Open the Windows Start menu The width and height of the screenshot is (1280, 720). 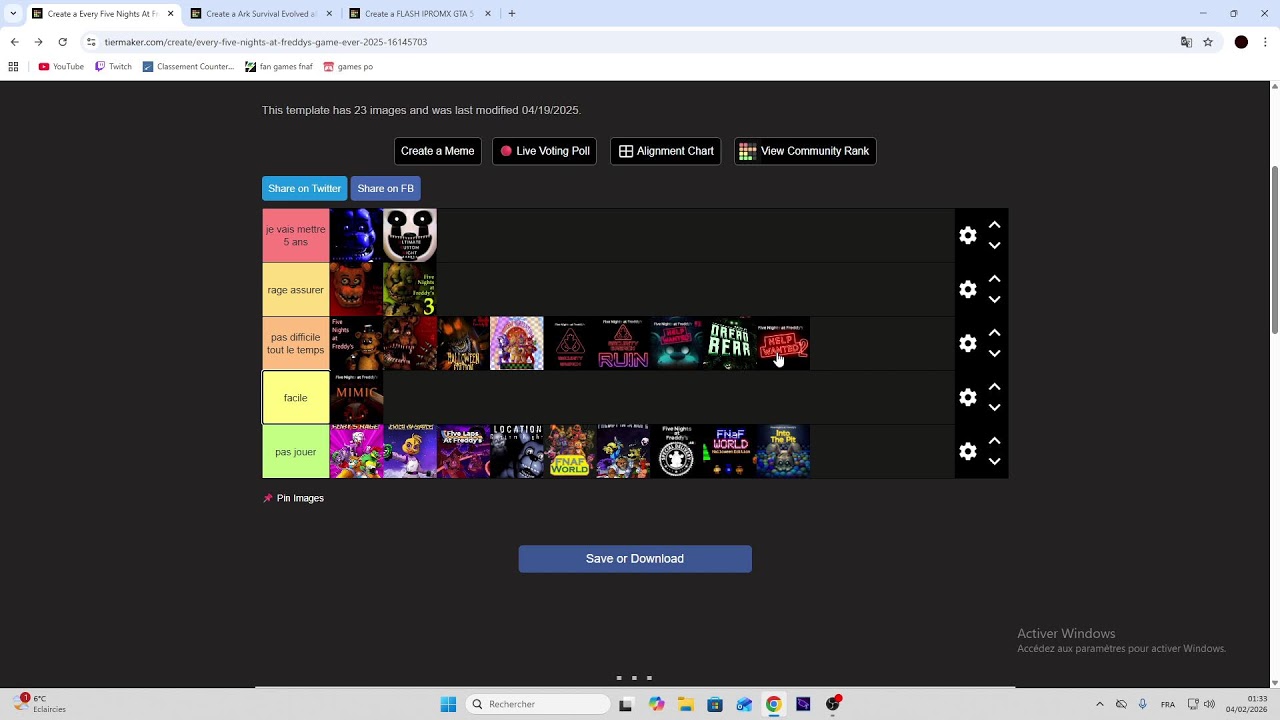tap(448, 704)
